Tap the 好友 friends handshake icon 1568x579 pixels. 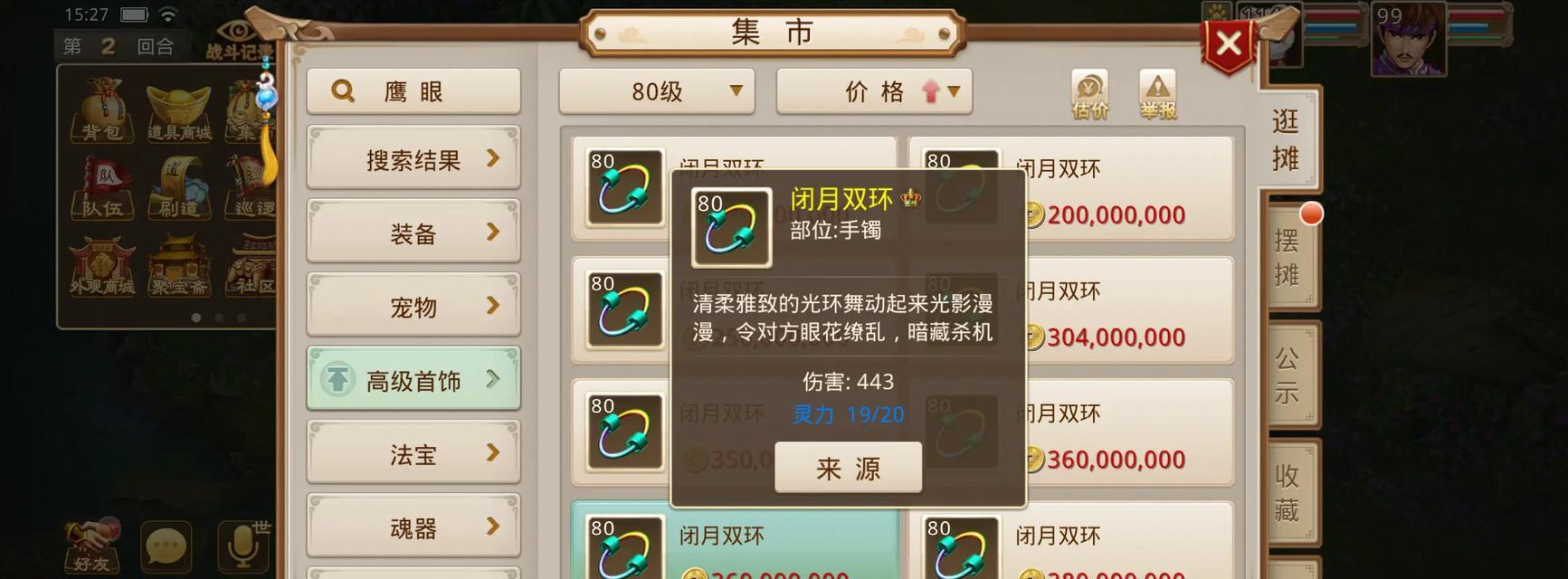point(91,546)
